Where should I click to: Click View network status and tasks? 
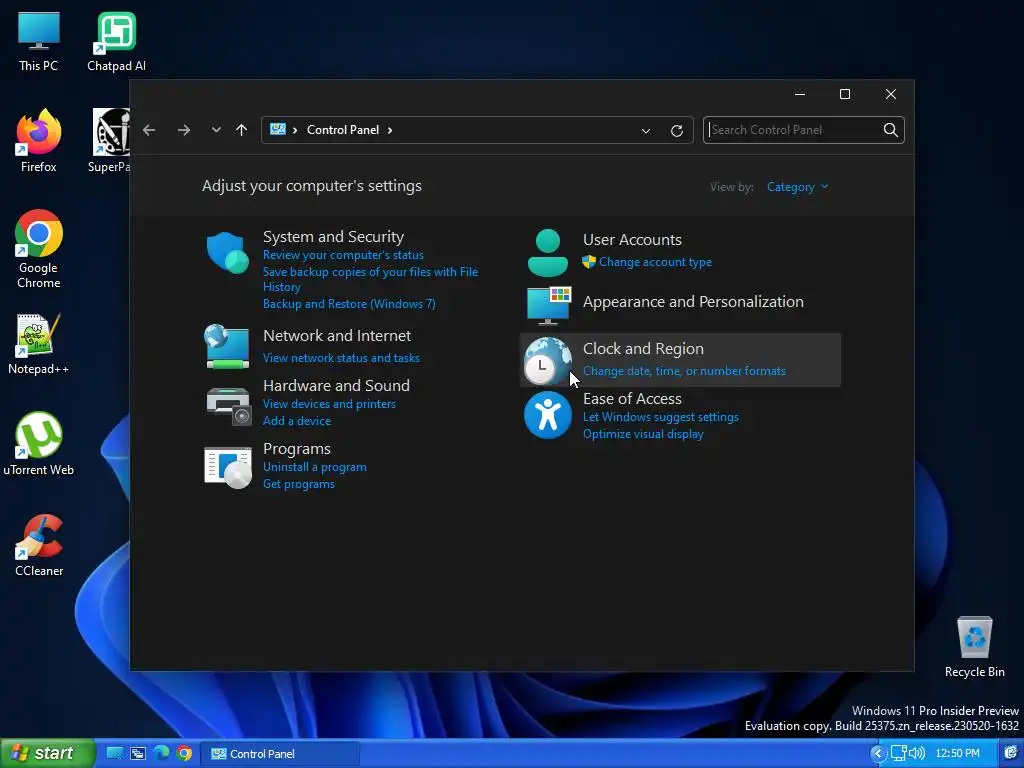click(341, 358)
